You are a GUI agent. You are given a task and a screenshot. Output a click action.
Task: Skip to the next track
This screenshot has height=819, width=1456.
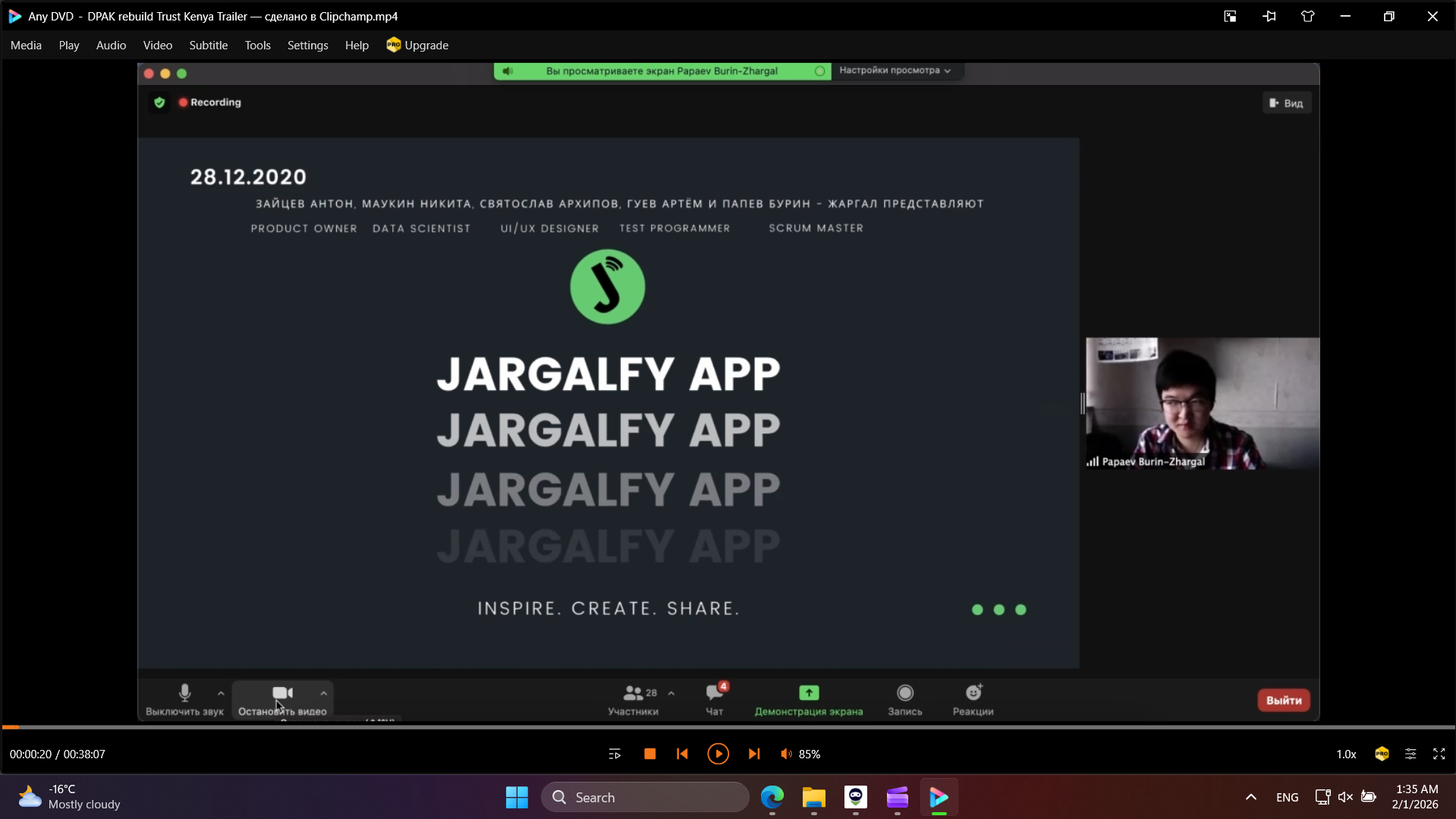pos(753,754)
